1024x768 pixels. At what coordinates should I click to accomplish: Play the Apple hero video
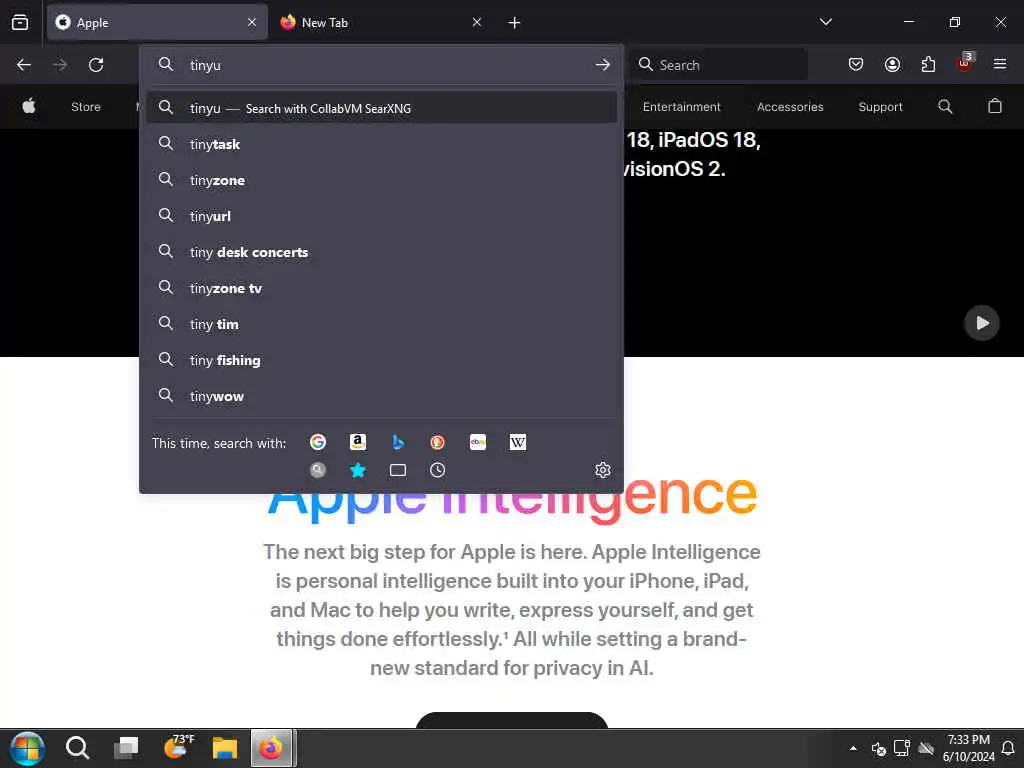(x=982, y=323)
